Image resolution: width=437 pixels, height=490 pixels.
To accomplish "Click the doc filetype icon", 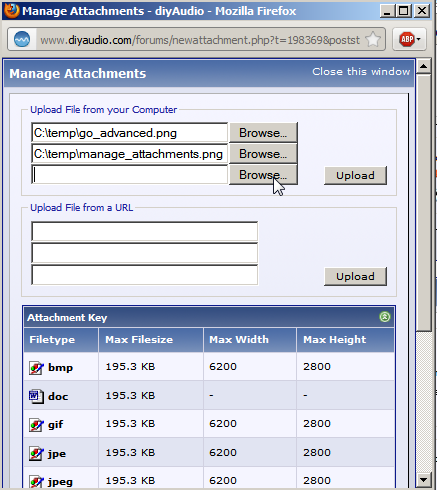I will click(x=36, y=396).
